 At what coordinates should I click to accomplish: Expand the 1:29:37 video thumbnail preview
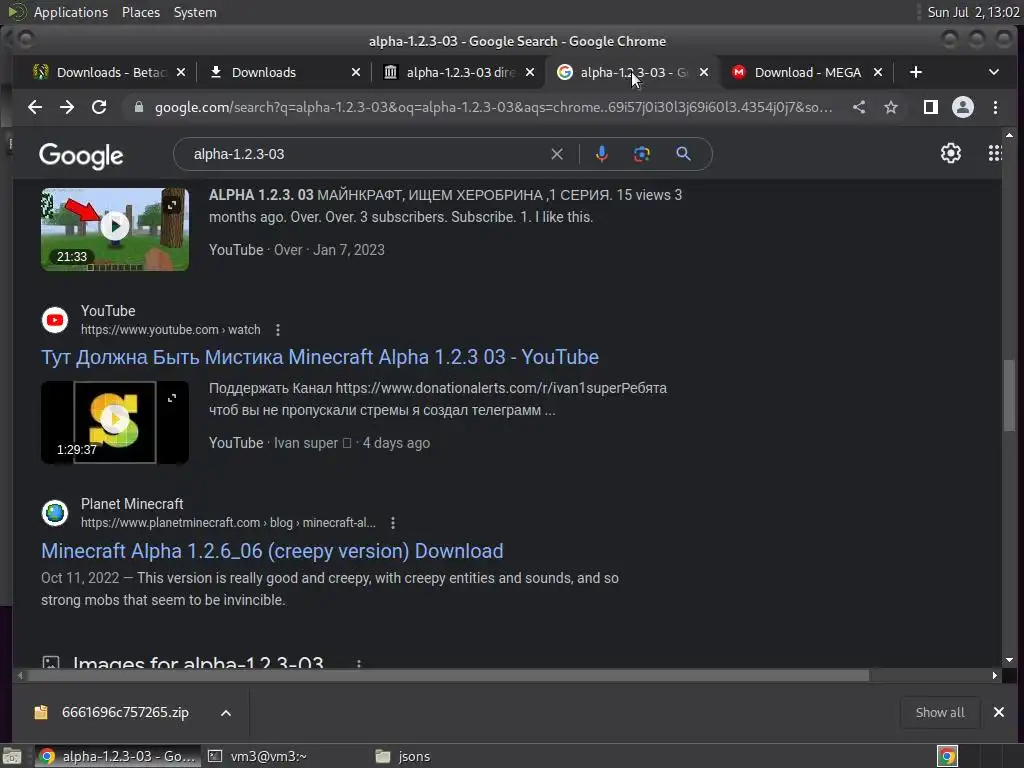172,398
